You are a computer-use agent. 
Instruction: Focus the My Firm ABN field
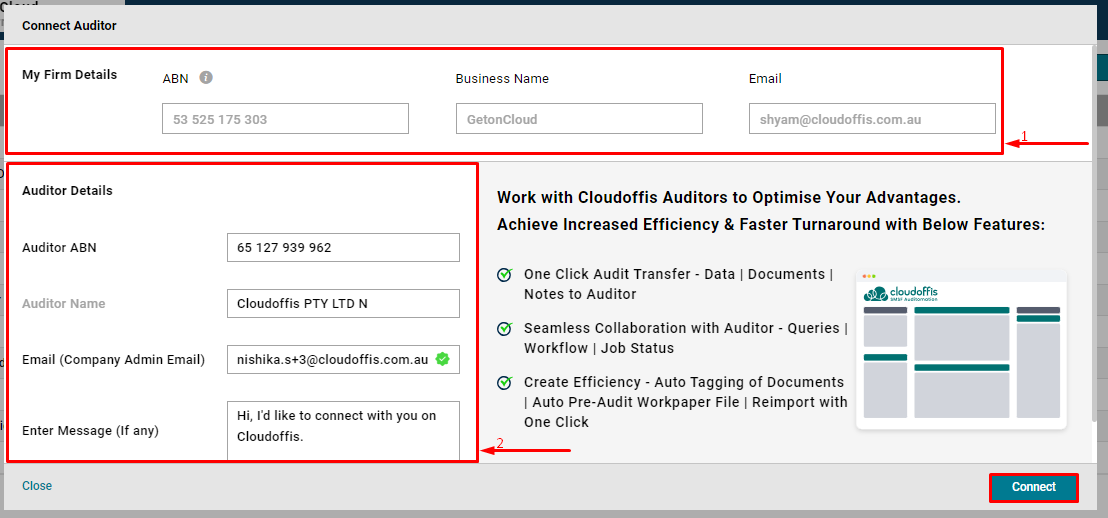[x=285, y=119]
